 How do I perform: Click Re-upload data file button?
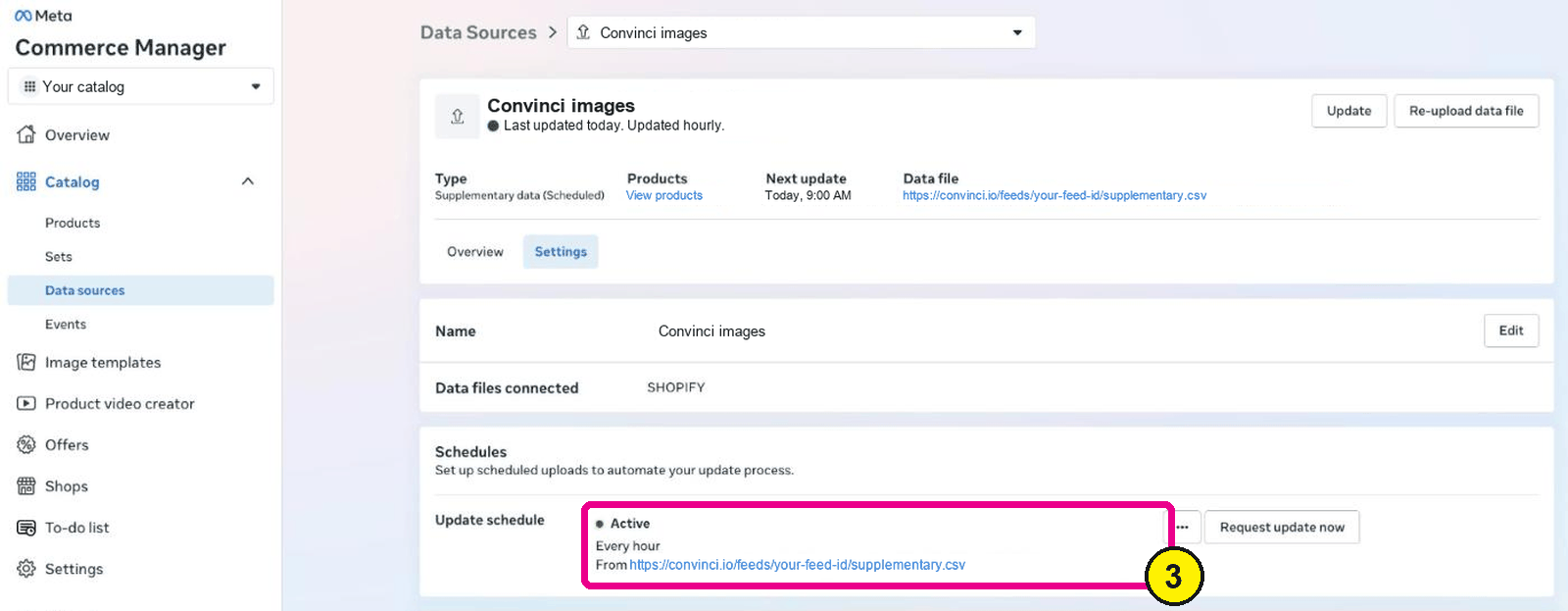coord(1466,111)
